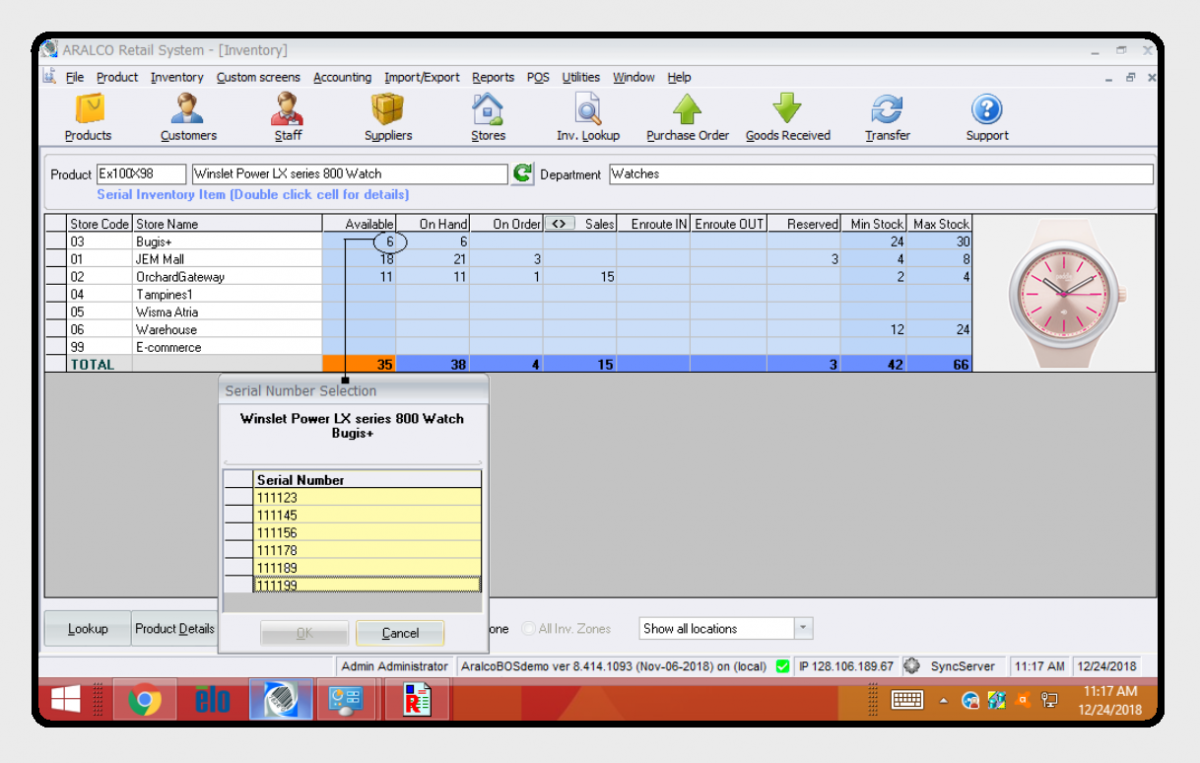
Task: Click the product code field Ex100X98
Action: [x=141, y=174]
